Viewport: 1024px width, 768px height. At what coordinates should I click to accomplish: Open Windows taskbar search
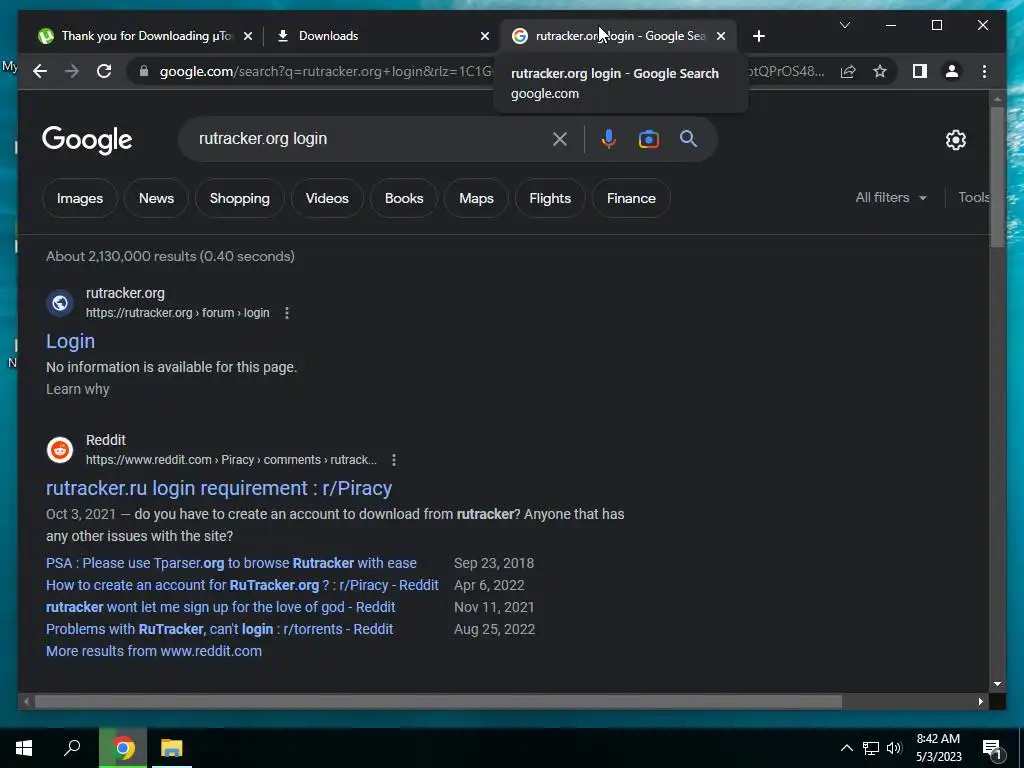72,748
